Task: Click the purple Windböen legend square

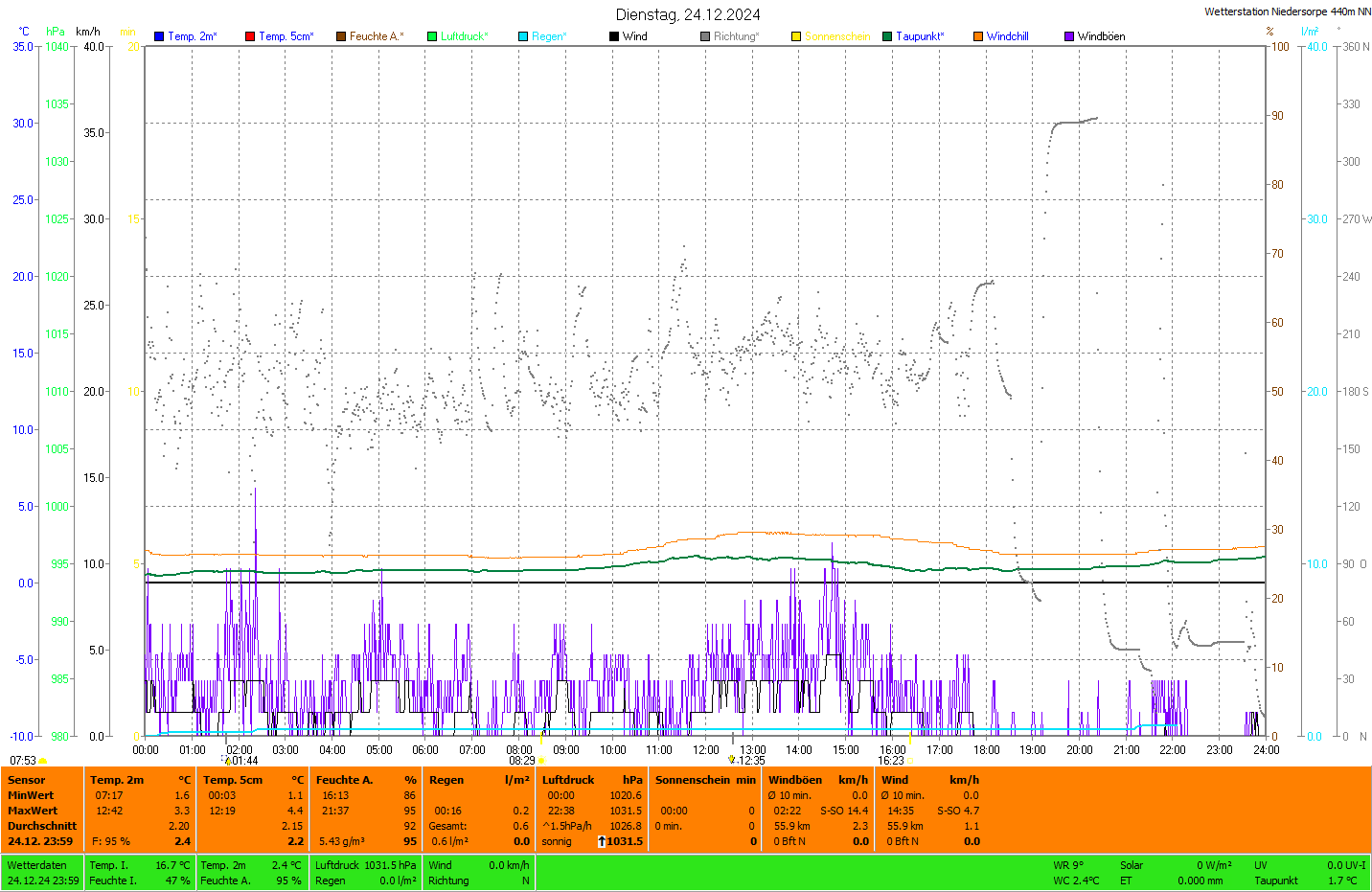Action: 1069,36
